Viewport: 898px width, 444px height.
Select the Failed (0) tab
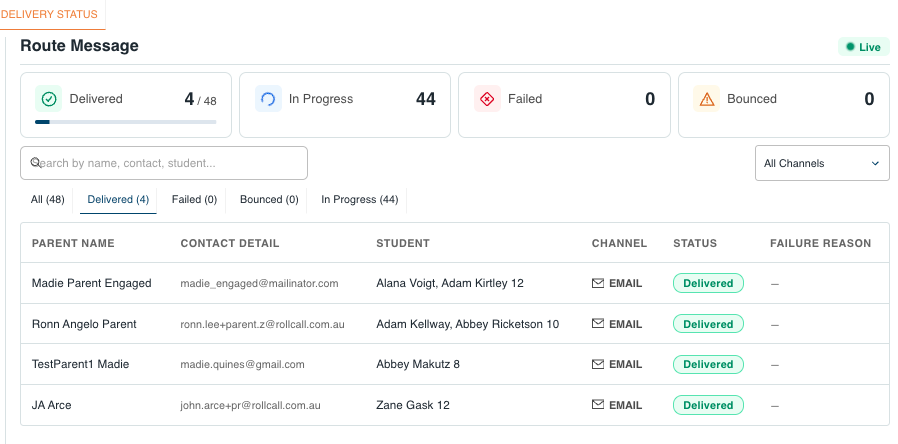point(194,200)
